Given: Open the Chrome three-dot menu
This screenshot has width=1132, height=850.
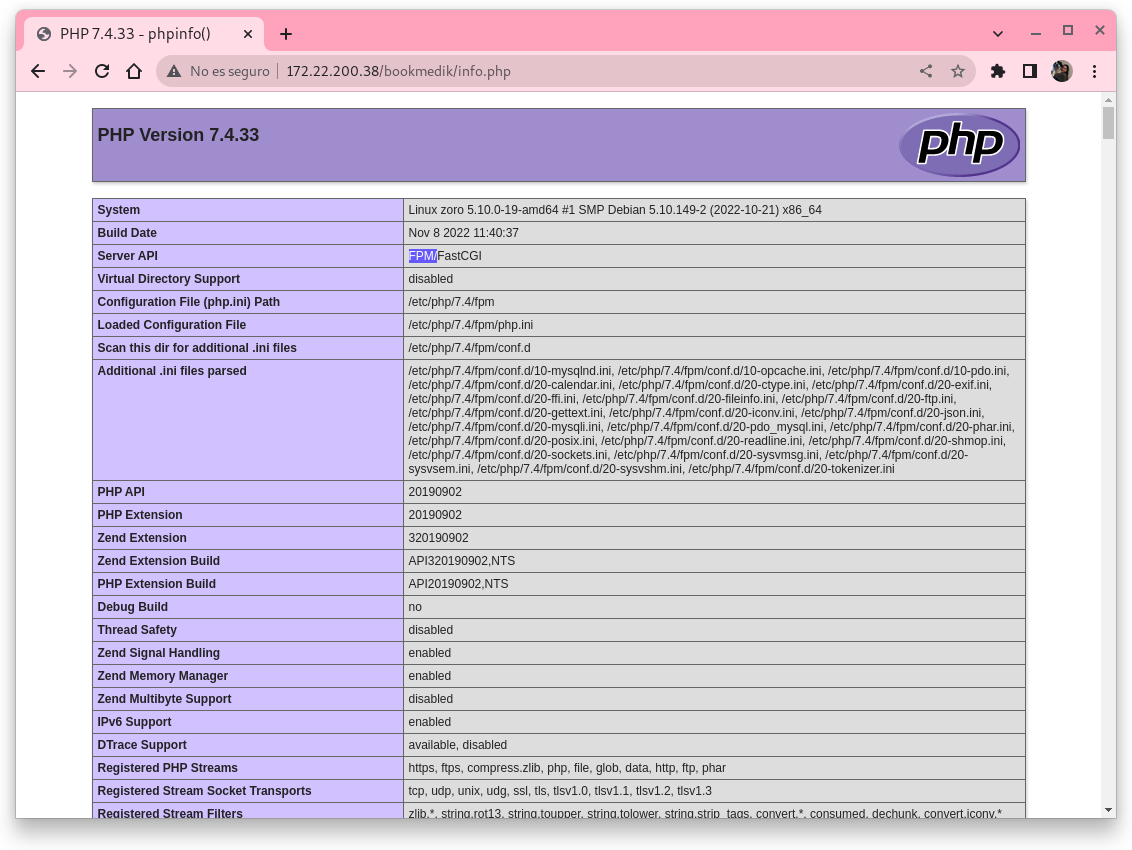Looking at the screenshot, I should 1095,71.
